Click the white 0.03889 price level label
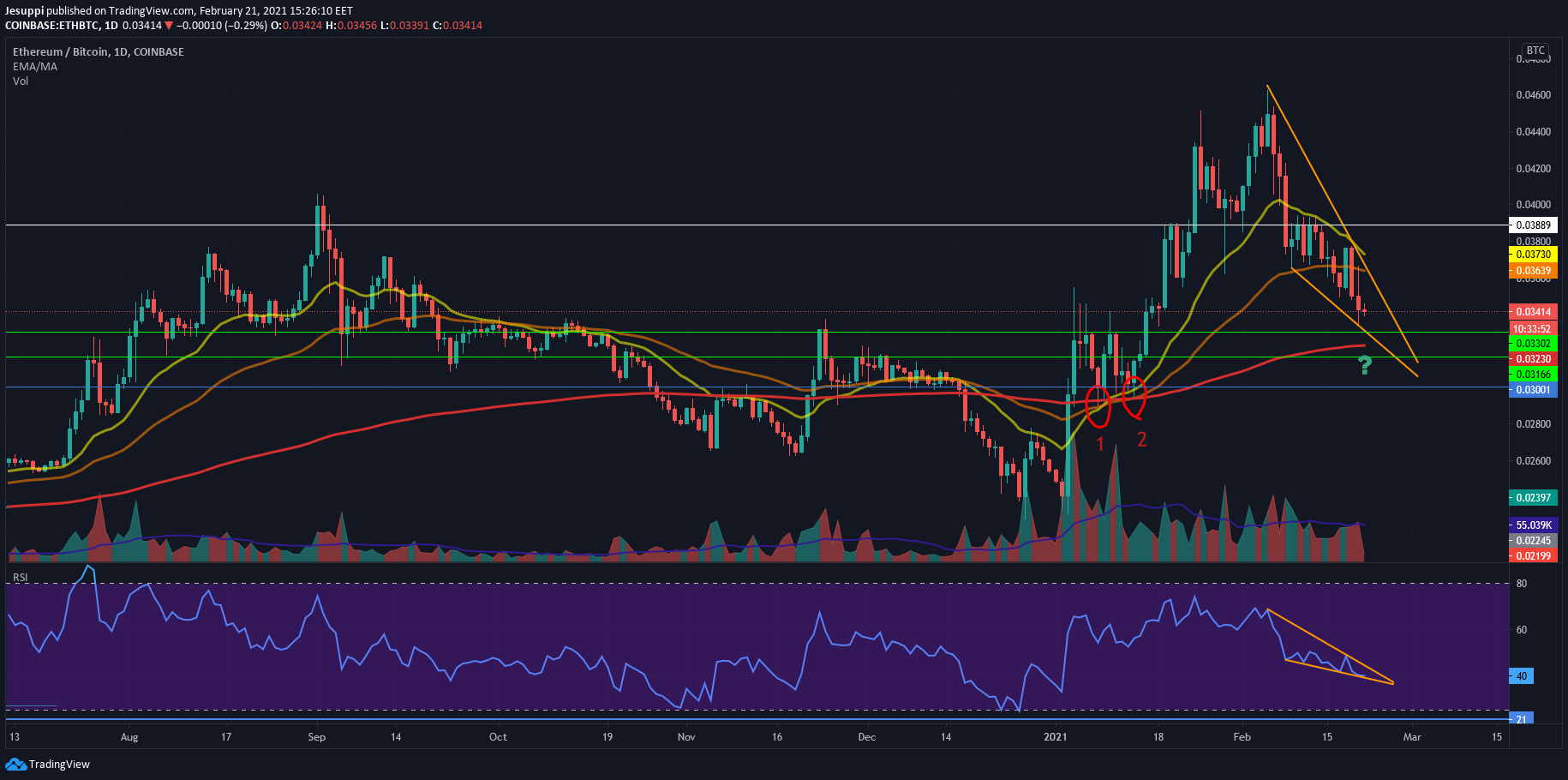This screenshot has height=780, width=1568. click(1532, 225)
